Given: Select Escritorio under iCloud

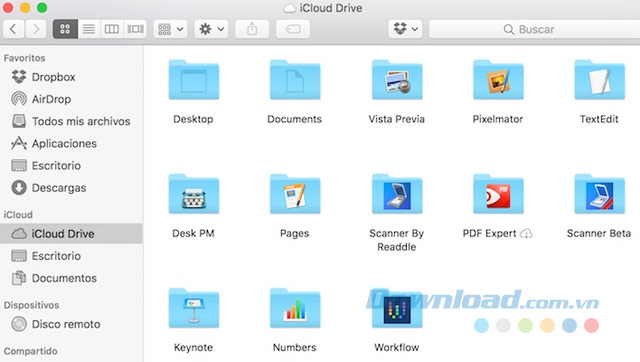Looking at the screenshot, I should pos(71,256).
